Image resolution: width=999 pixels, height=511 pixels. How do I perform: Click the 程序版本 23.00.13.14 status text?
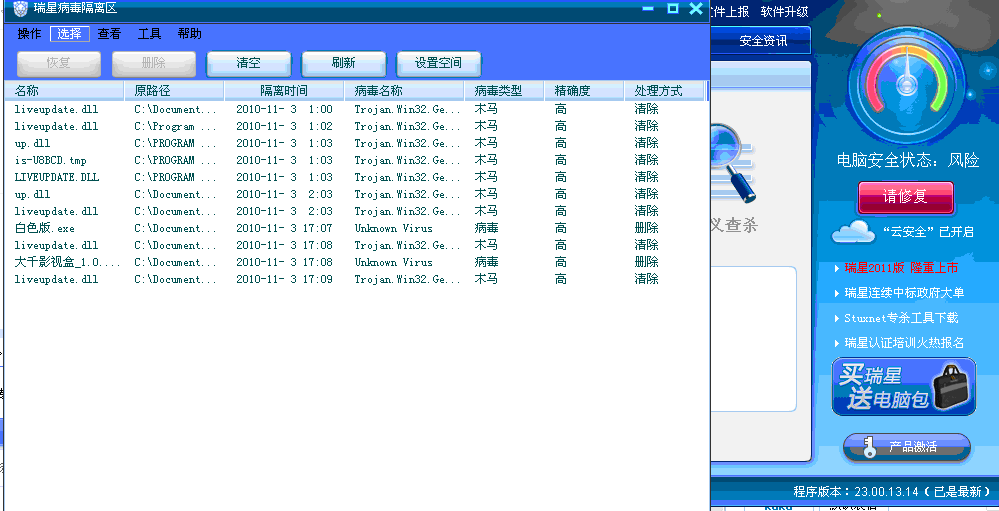891,491
